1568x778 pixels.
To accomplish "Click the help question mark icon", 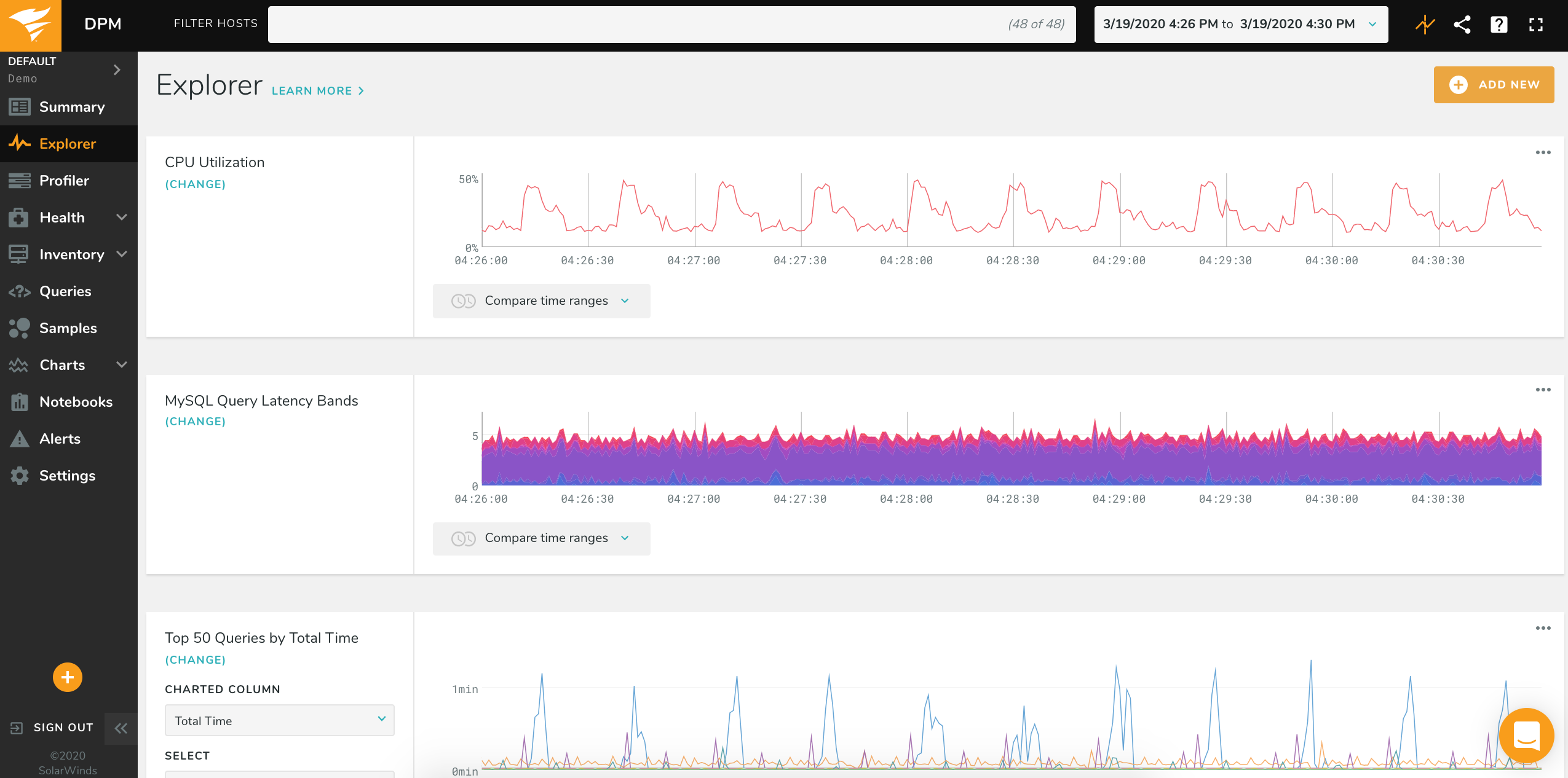I will (x=1499, y=25).
